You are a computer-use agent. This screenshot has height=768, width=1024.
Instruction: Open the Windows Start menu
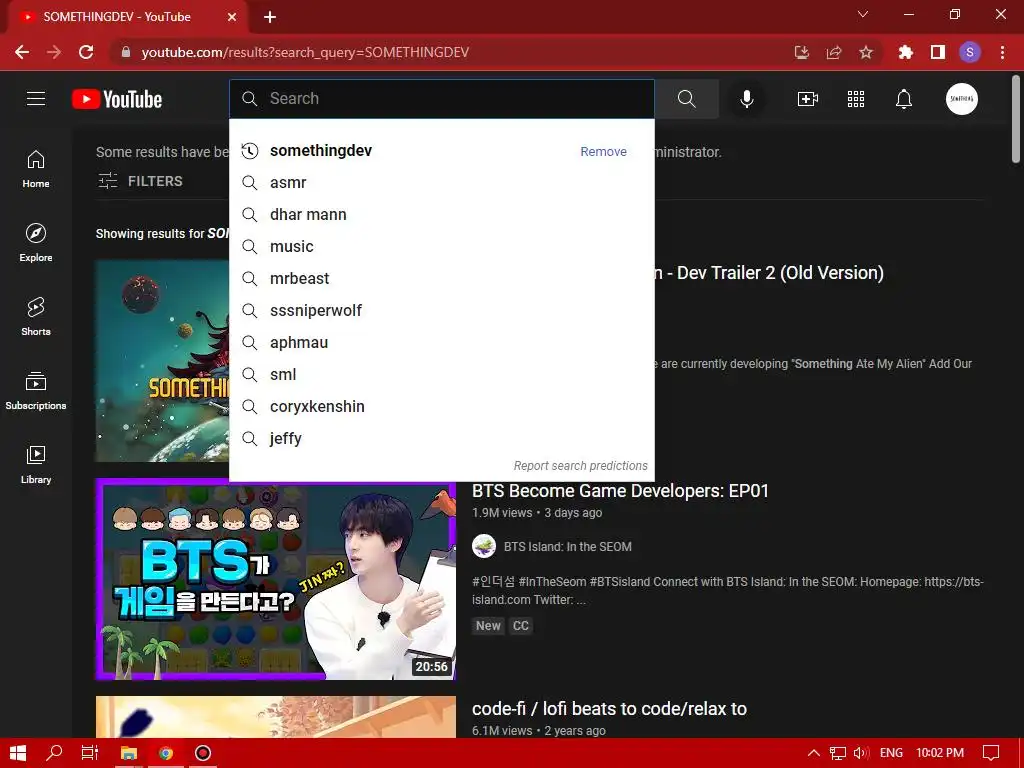tap(18, 753)
